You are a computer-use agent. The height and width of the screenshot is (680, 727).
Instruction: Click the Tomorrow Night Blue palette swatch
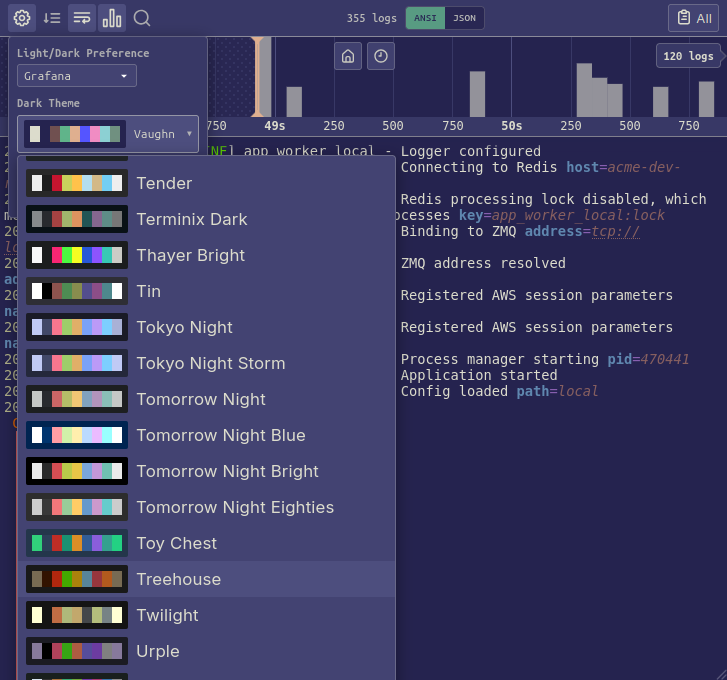[x=77, y=435]
